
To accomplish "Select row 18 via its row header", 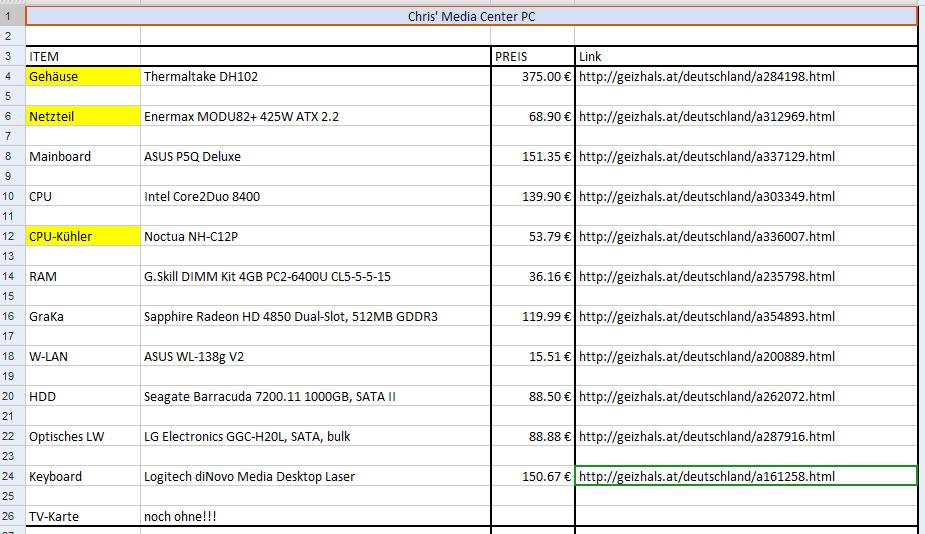I will point(12,356).
